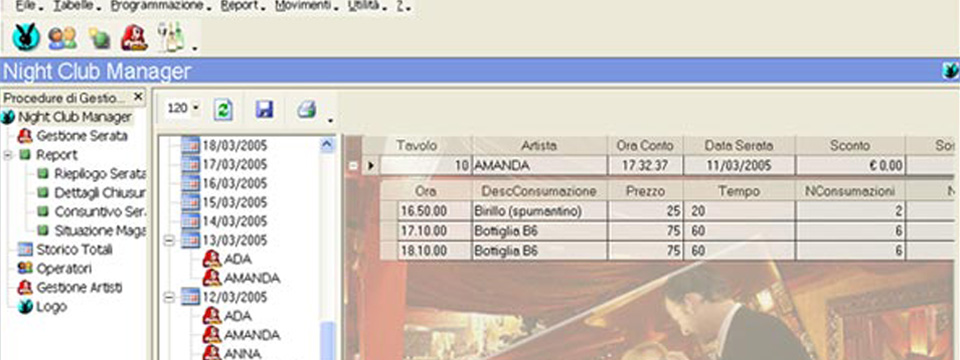The height and width of the screenshot is (360, 960).
Task: Open the File menu
Action: (x=28, y=6)
